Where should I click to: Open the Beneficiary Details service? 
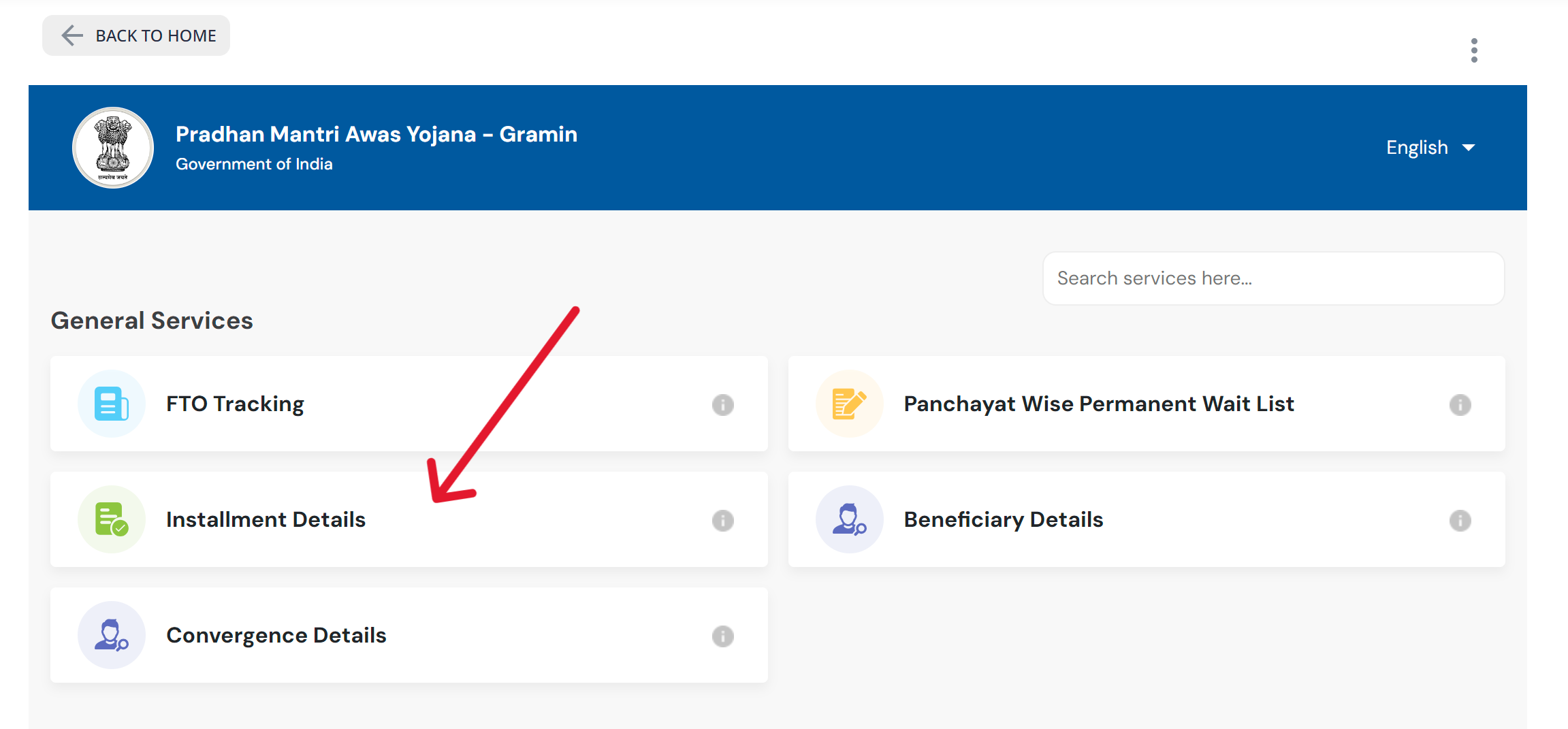1003,519
